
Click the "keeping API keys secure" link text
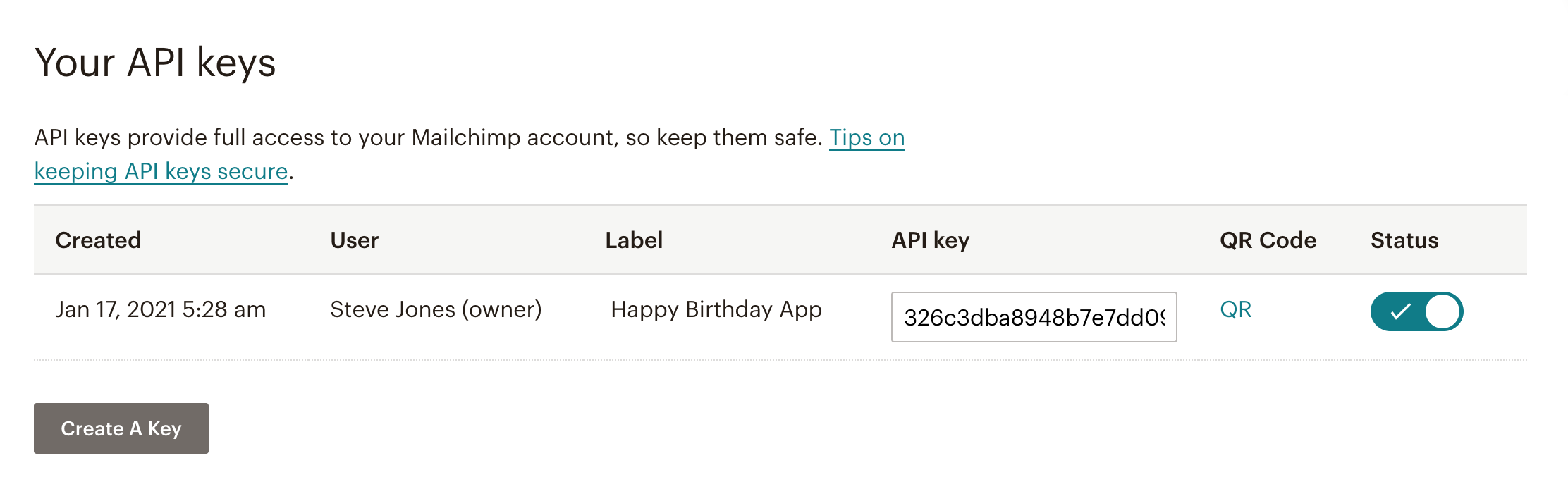click(x=161, y=171)
